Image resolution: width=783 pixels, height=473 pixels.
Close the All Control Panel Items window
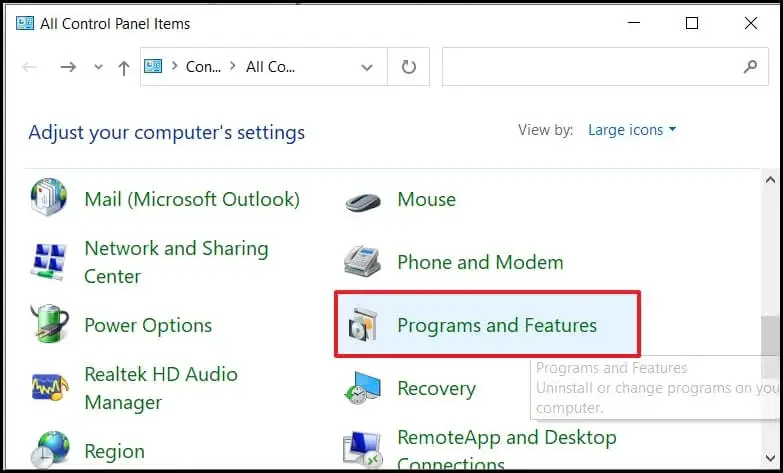[x=751, y=23]
